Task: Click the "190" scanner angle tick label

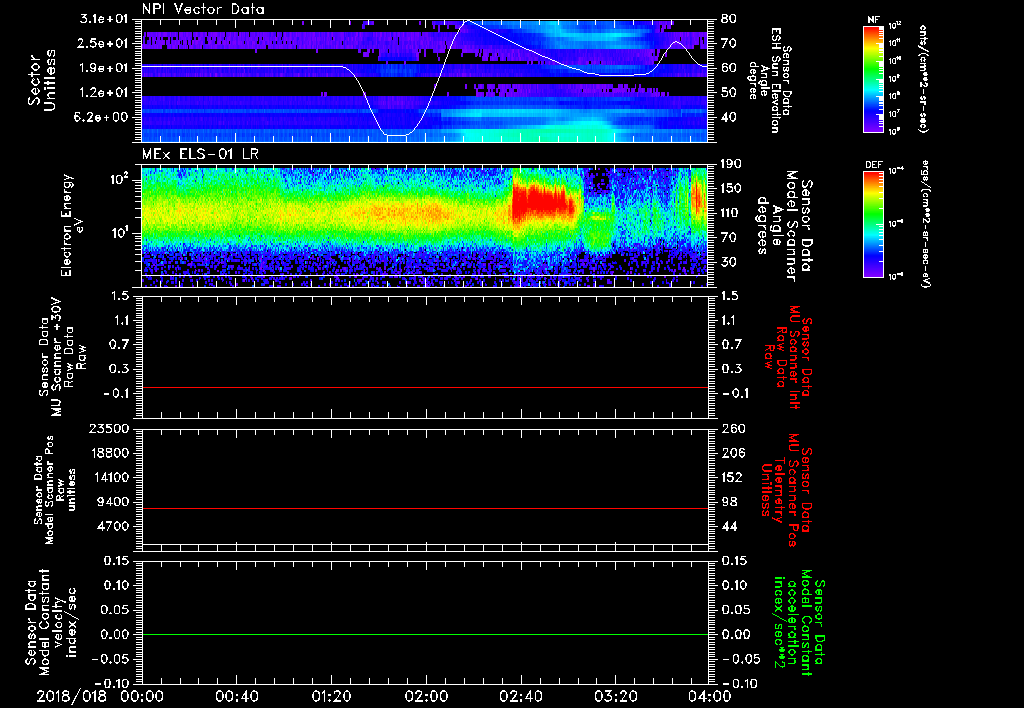Action: [731, 163]
